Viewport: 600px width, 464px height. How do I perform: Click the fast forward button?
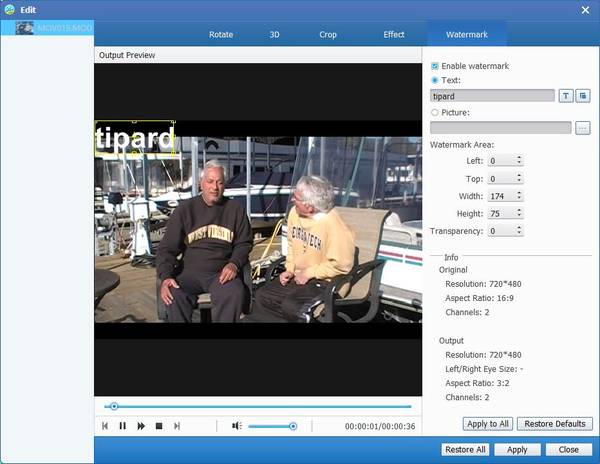tap(141, 426)
